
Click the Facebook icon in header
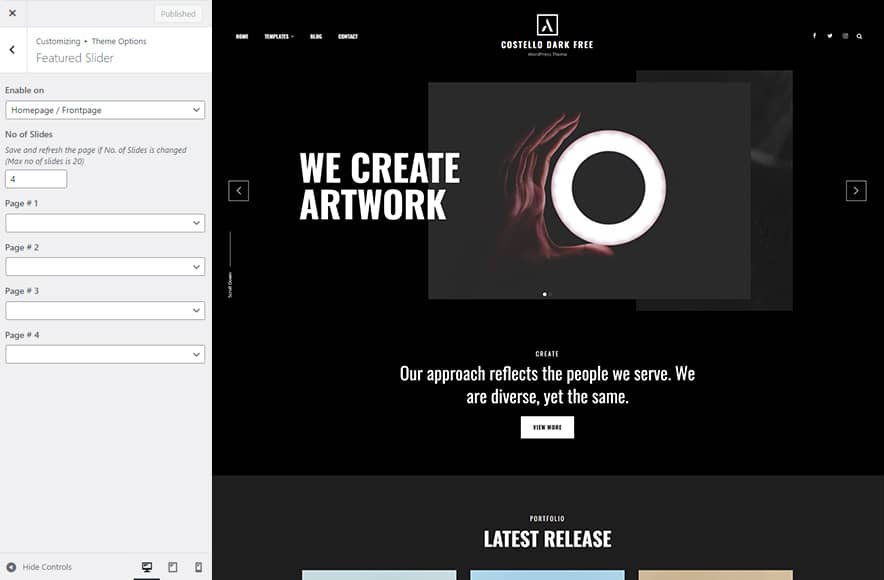pyautogui.click(x=814, y=36)
